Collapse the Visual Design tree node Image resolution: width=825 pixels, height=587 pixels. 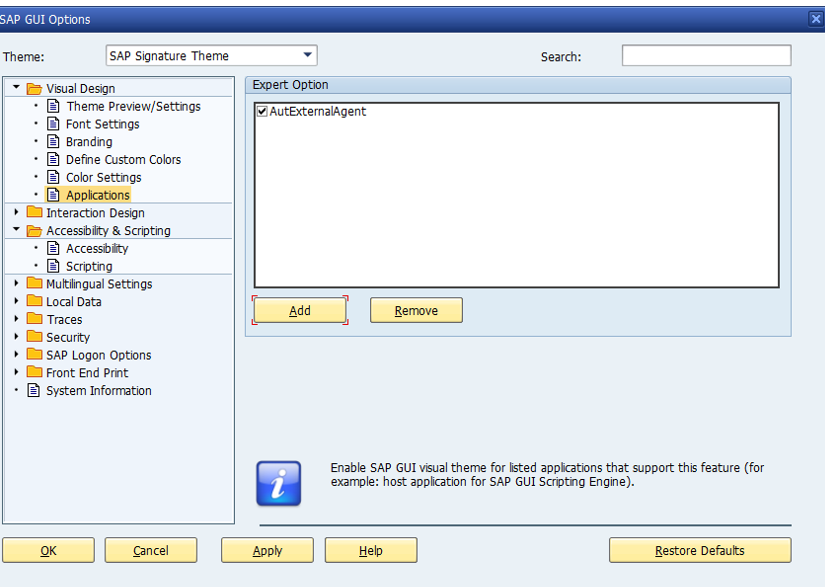click(16, 87)
